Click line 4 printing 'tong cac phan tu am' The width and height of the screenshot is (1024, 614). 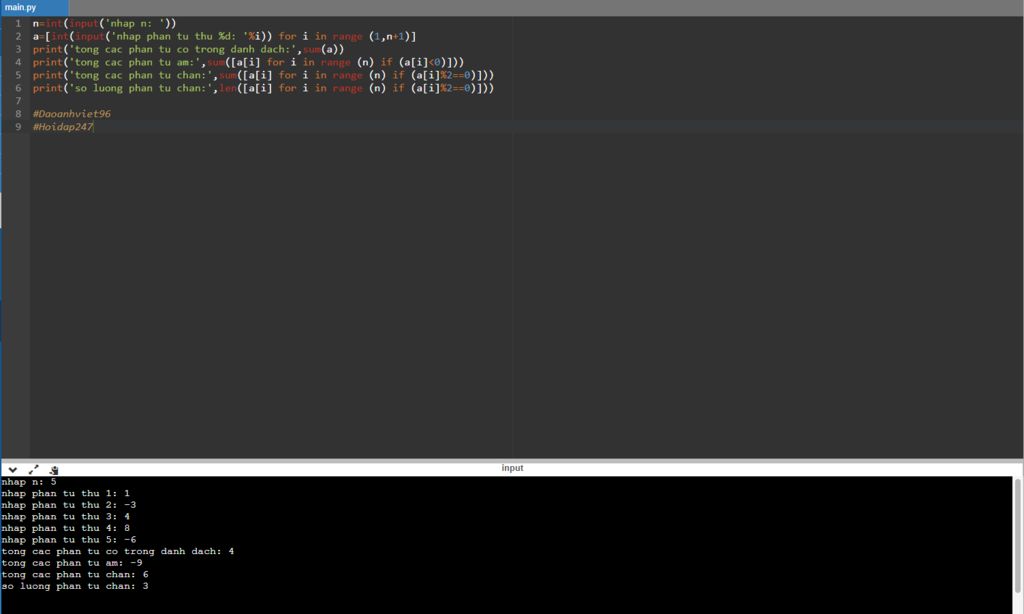[248, 63]
